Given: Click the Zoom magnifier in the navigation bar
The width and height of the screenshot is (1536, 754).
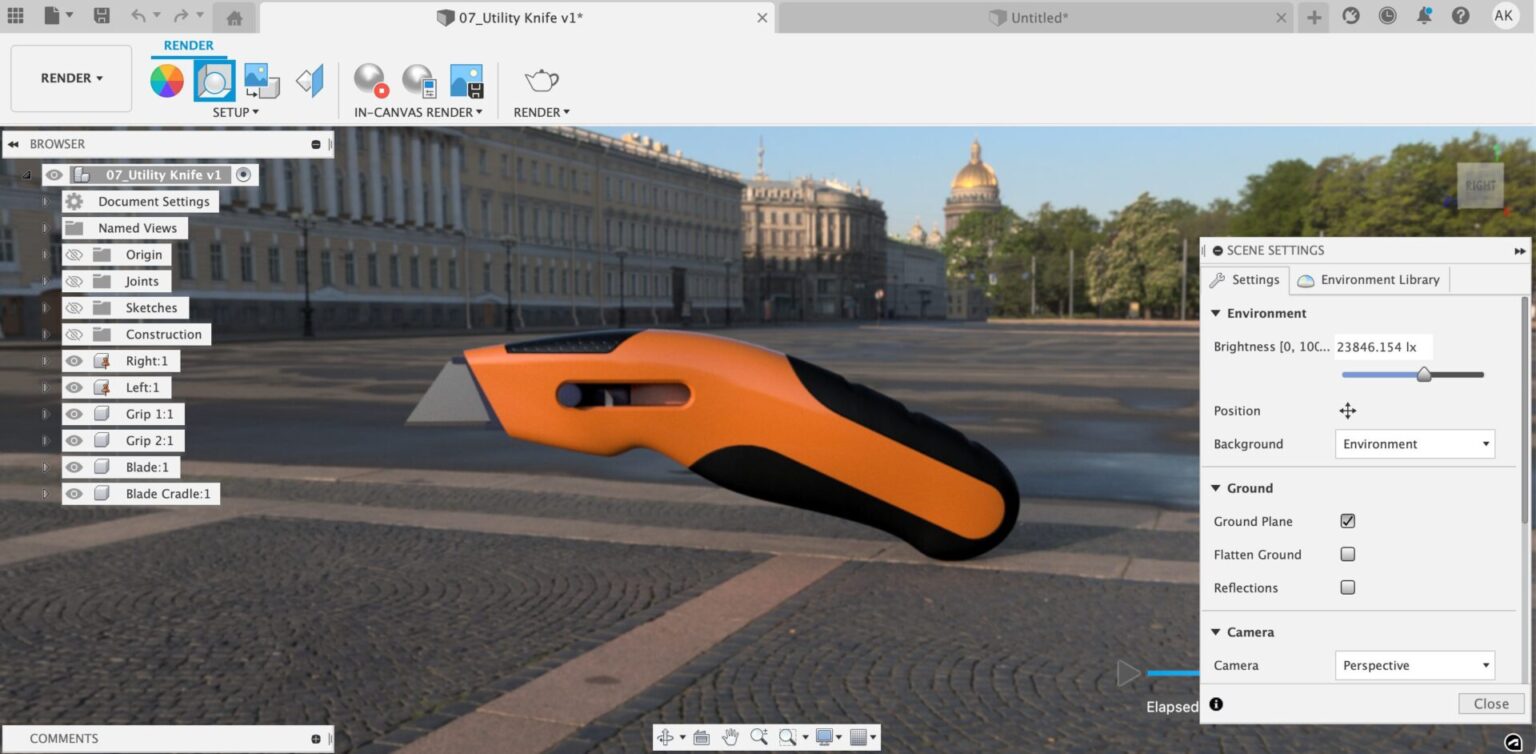Looking at the screenshot, I should tap(759, 737).
